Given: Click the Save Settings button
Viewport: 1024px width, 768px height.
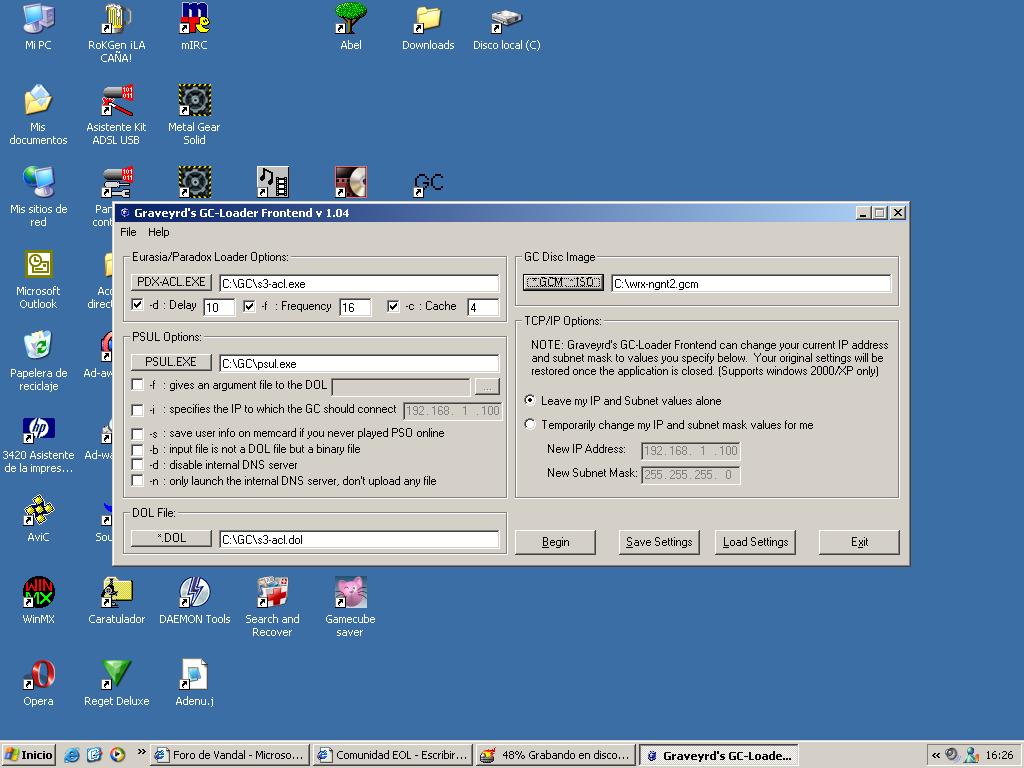Looking at the screenshot, I should click(x=658, y=542).
